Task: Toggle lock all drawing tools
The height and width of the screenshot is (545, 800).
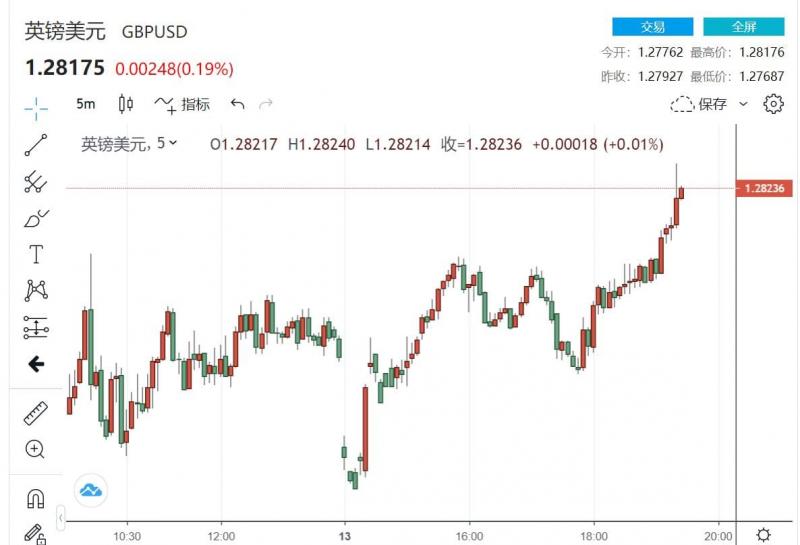Action: coord(36,533)
